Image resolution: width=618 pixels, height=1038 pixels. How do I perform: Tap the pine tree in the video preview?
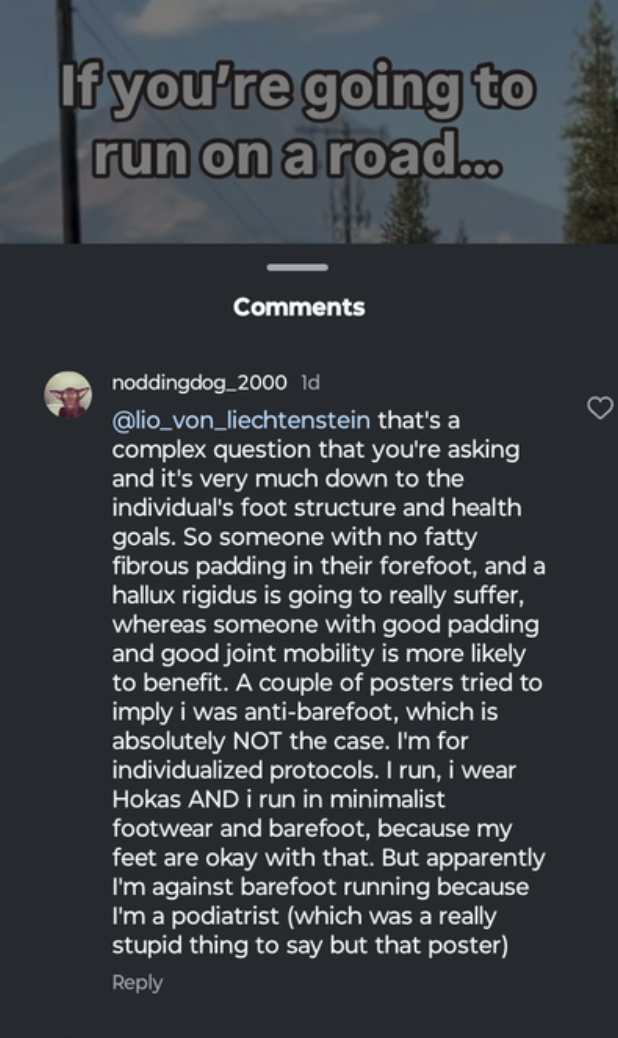pos(592,130)
